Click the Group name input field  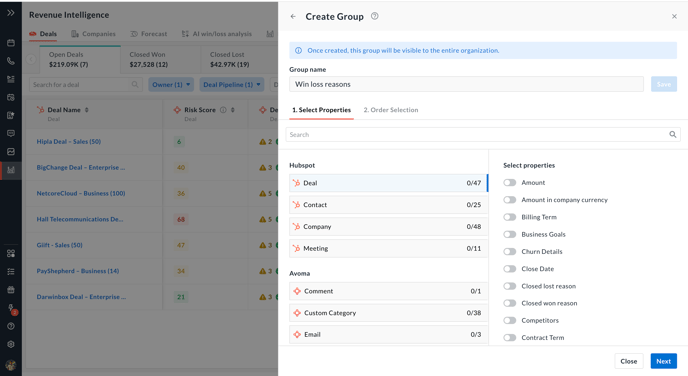466,84
